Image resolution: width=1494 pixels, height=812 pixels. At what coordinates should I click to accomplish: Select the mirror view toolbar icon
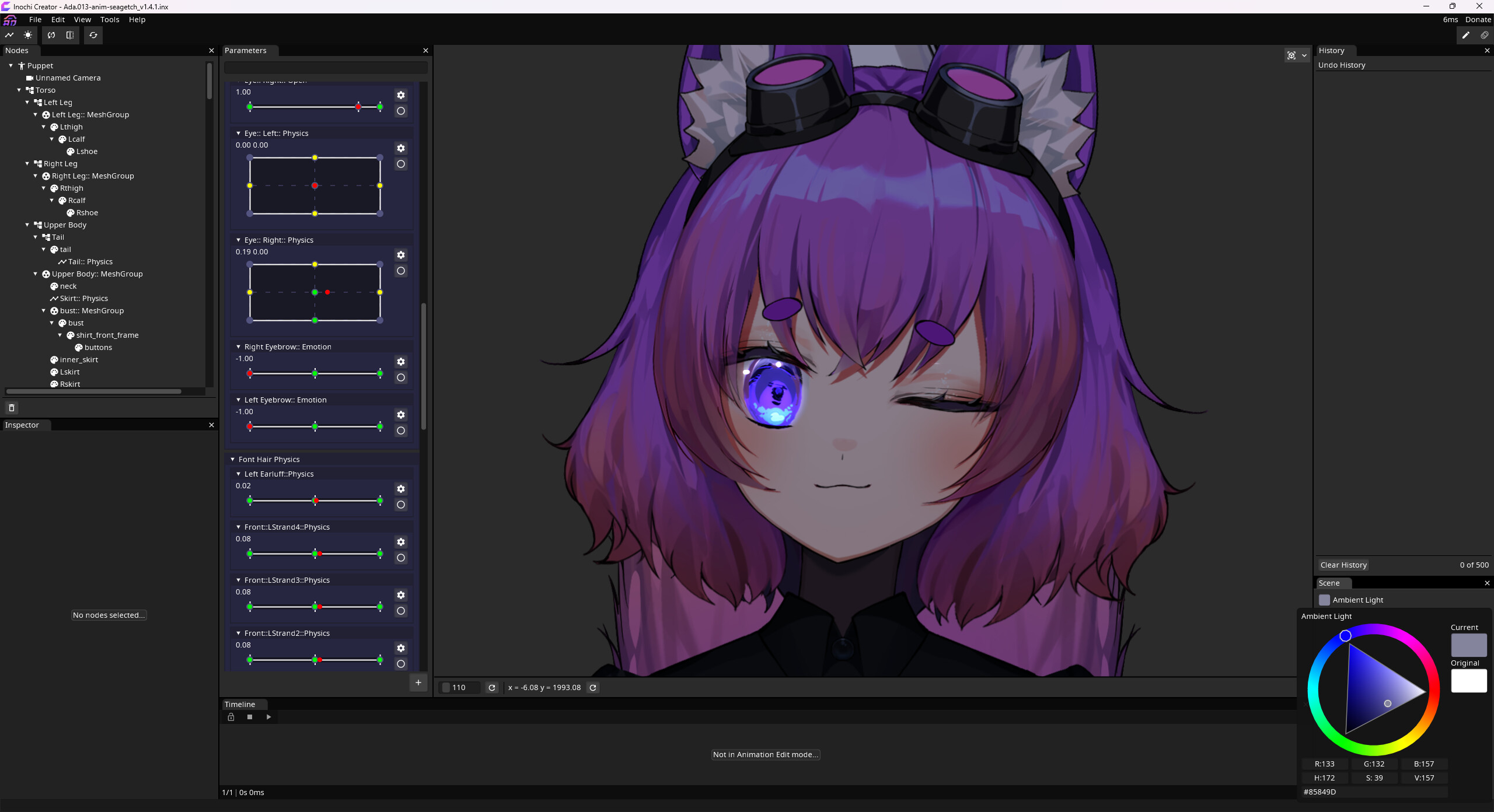[x=70, y=35]
